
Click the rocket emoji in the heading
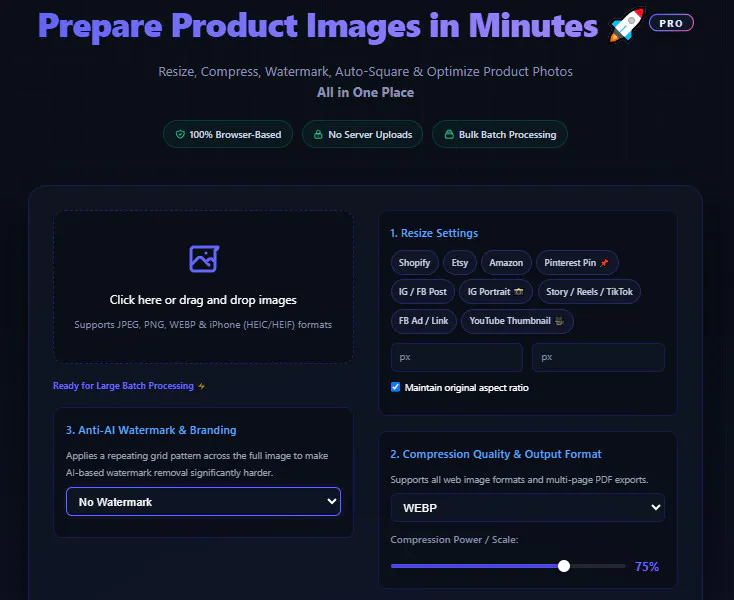click(626, 25)
